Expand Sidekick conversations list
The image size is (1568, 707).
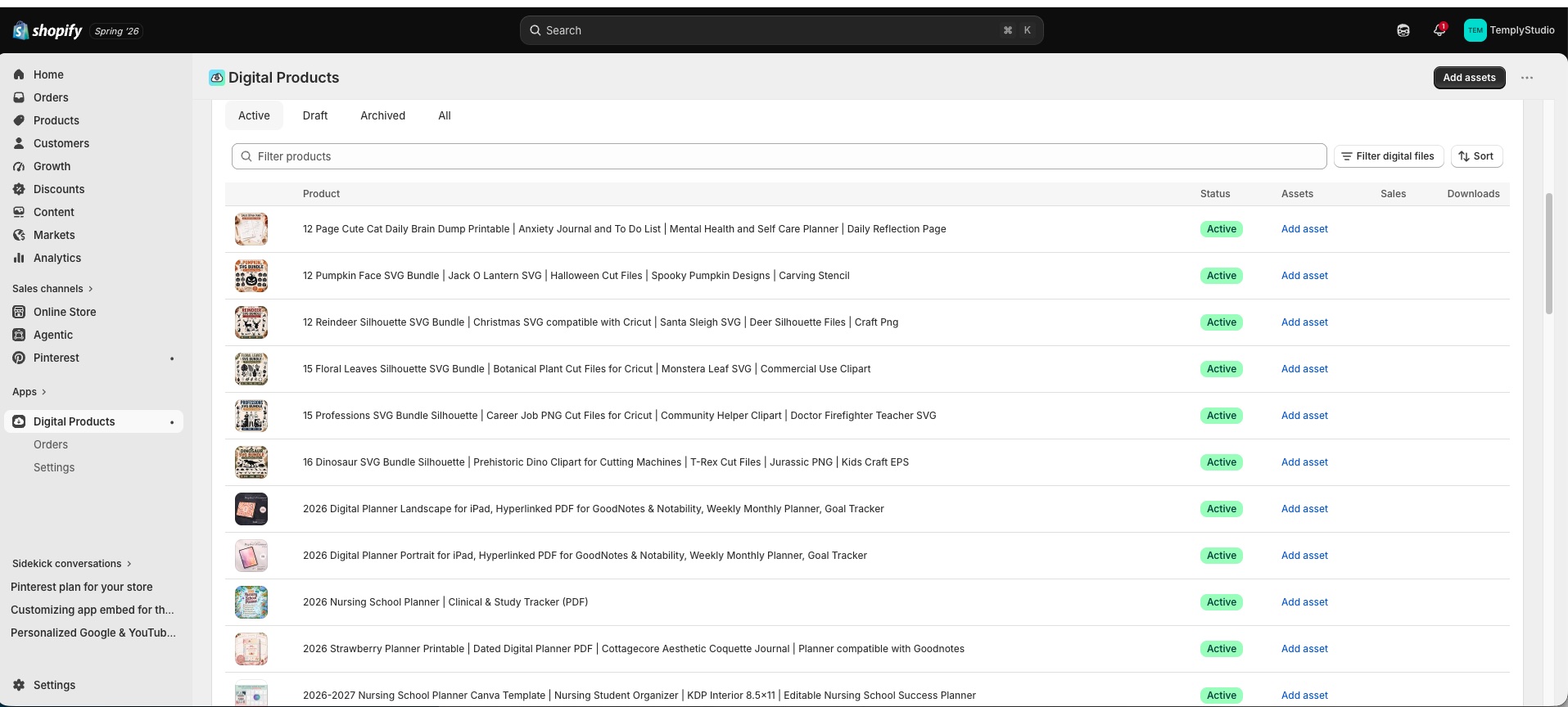click(71, 564)
